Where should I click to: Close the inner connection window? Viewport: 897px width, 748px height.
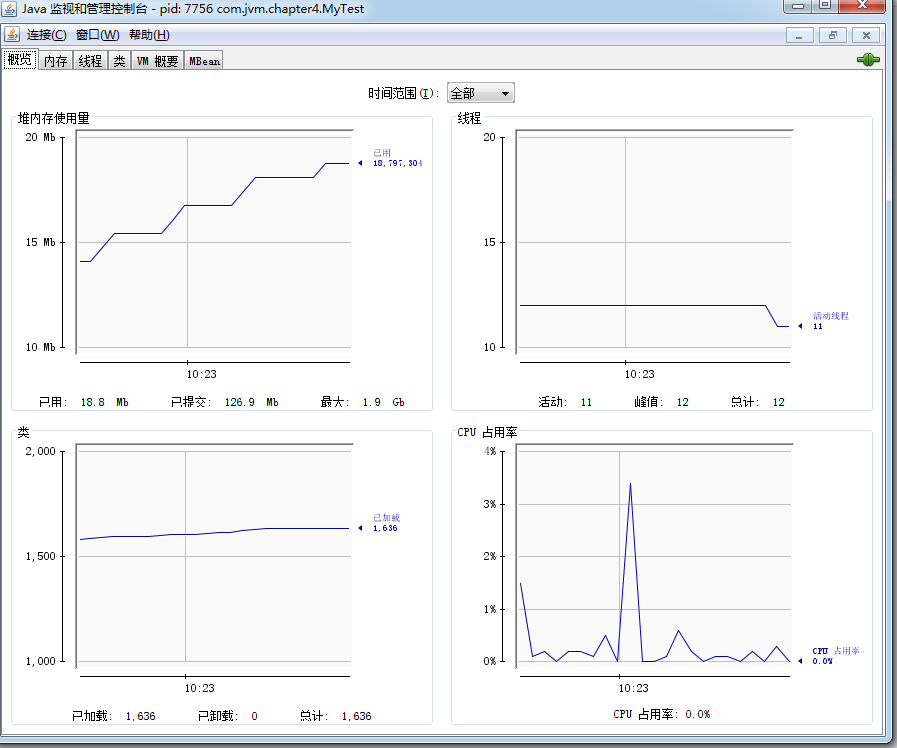pyautogui.click(x=866, y=35)
